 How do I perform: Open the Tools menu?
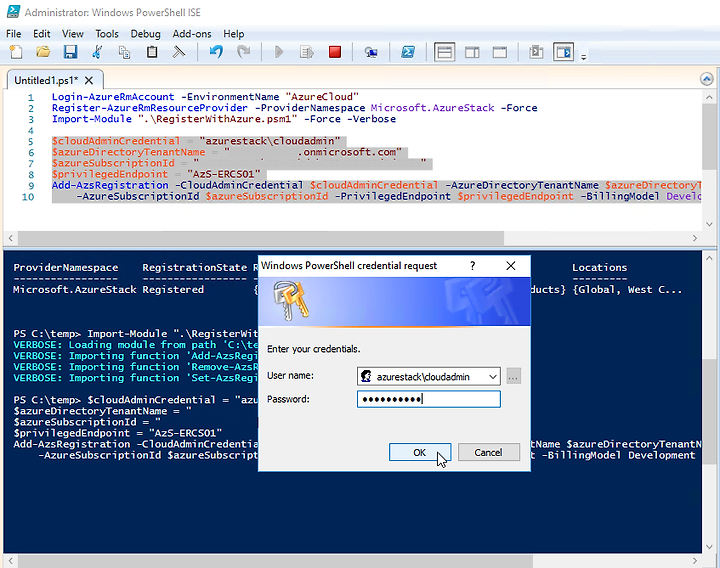coord(107,34)
